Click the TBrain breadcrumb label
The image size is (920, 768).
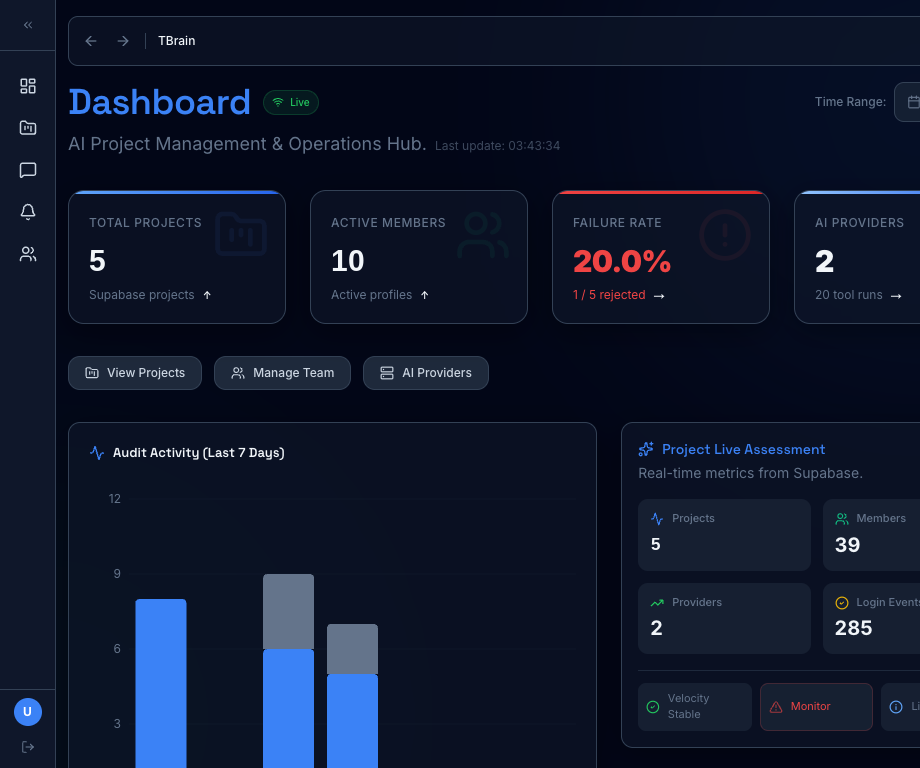(x=177, y=40)
